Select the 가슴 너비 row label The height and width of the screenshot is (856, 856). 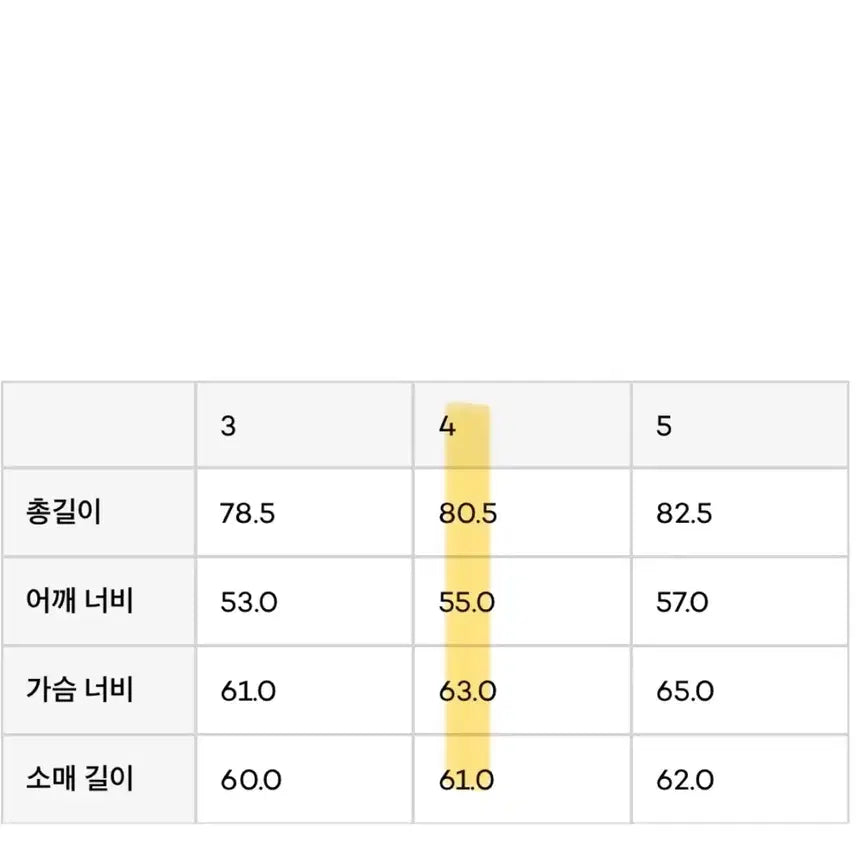pyautogui.click(x=80, y=690)
